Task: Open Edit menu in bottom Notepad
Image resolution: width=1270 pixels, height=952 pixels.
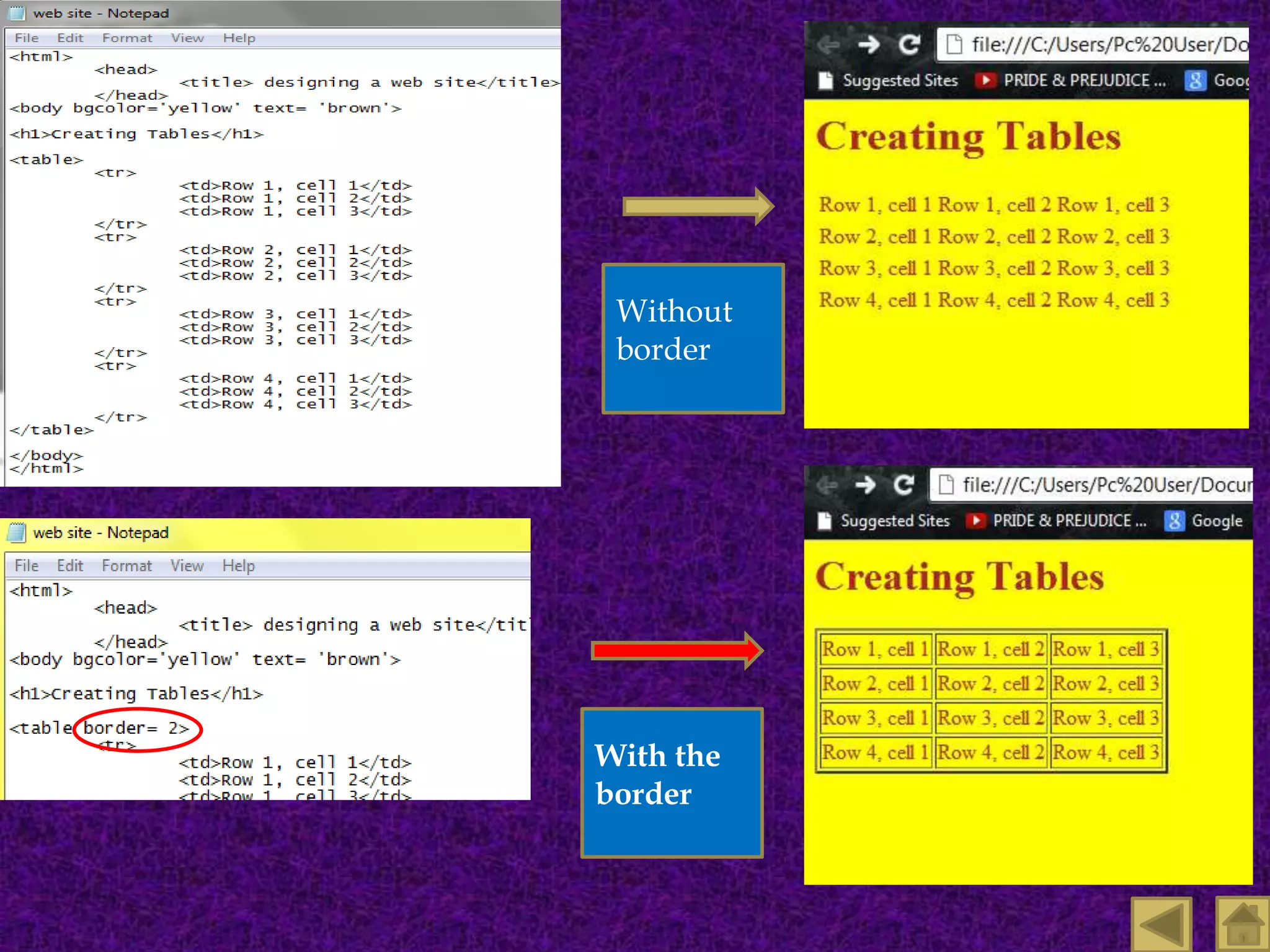Action: 70,565
